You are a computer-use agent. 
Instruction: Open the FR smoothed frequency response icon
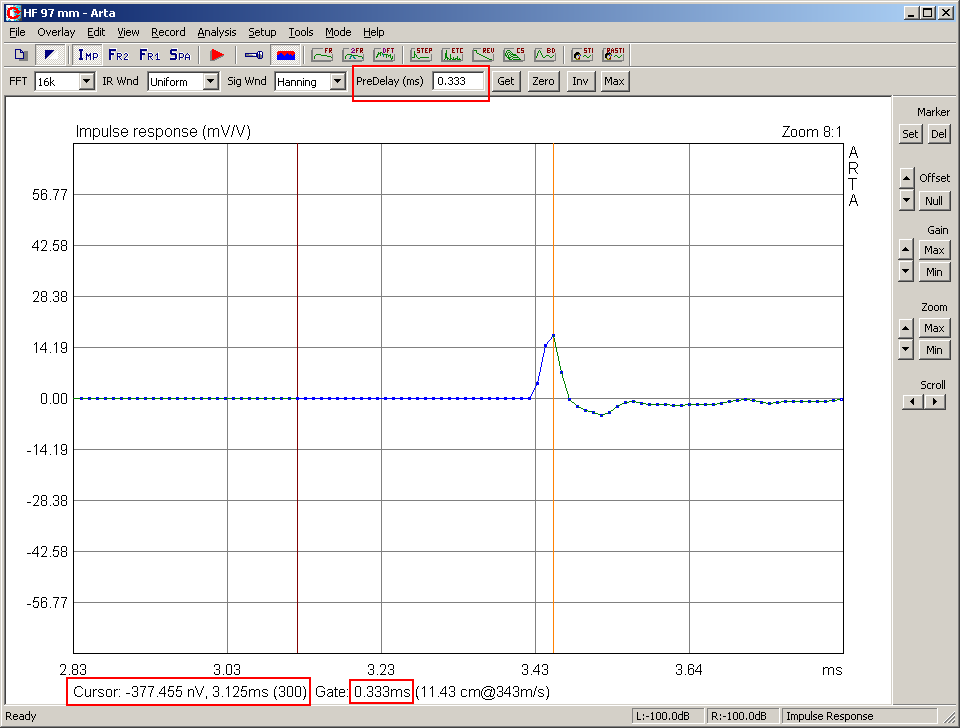[x=322, y=55]
